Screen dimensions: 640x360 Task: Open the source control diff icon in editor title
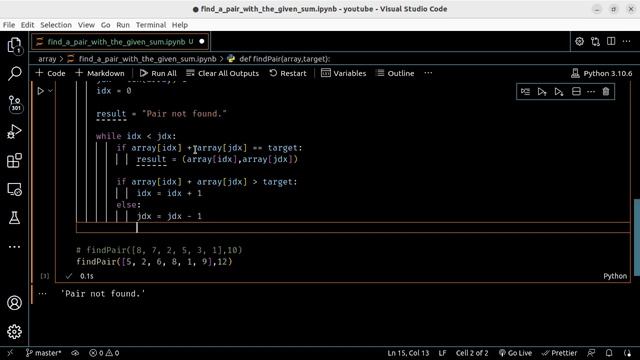[x=595, y=41]
